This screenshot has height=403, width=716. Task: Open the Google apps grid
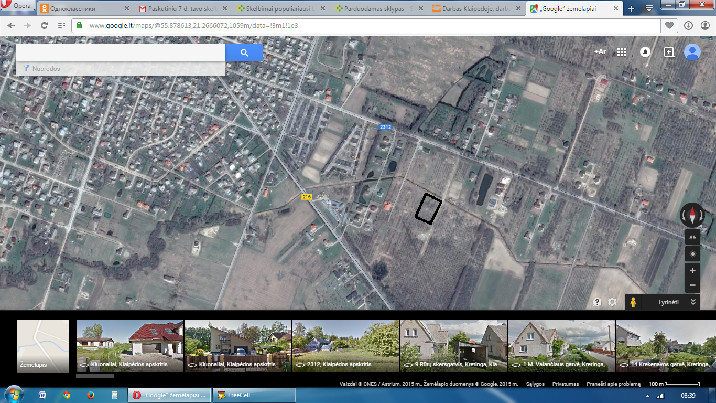(x=621, y=52)
